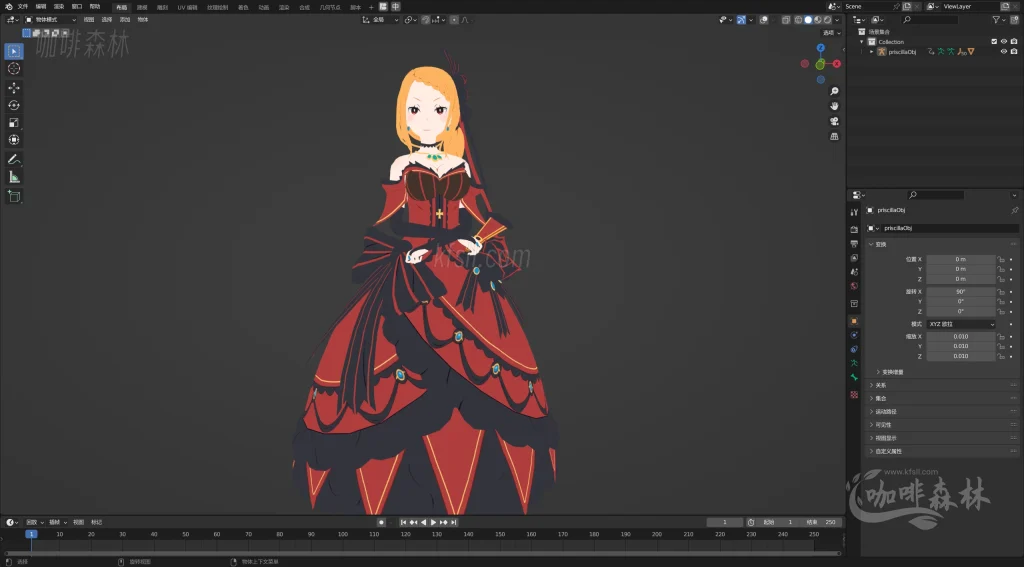Activate the Scale tool
This screenshot has width=1024, height=567.
tap(14, 122)
